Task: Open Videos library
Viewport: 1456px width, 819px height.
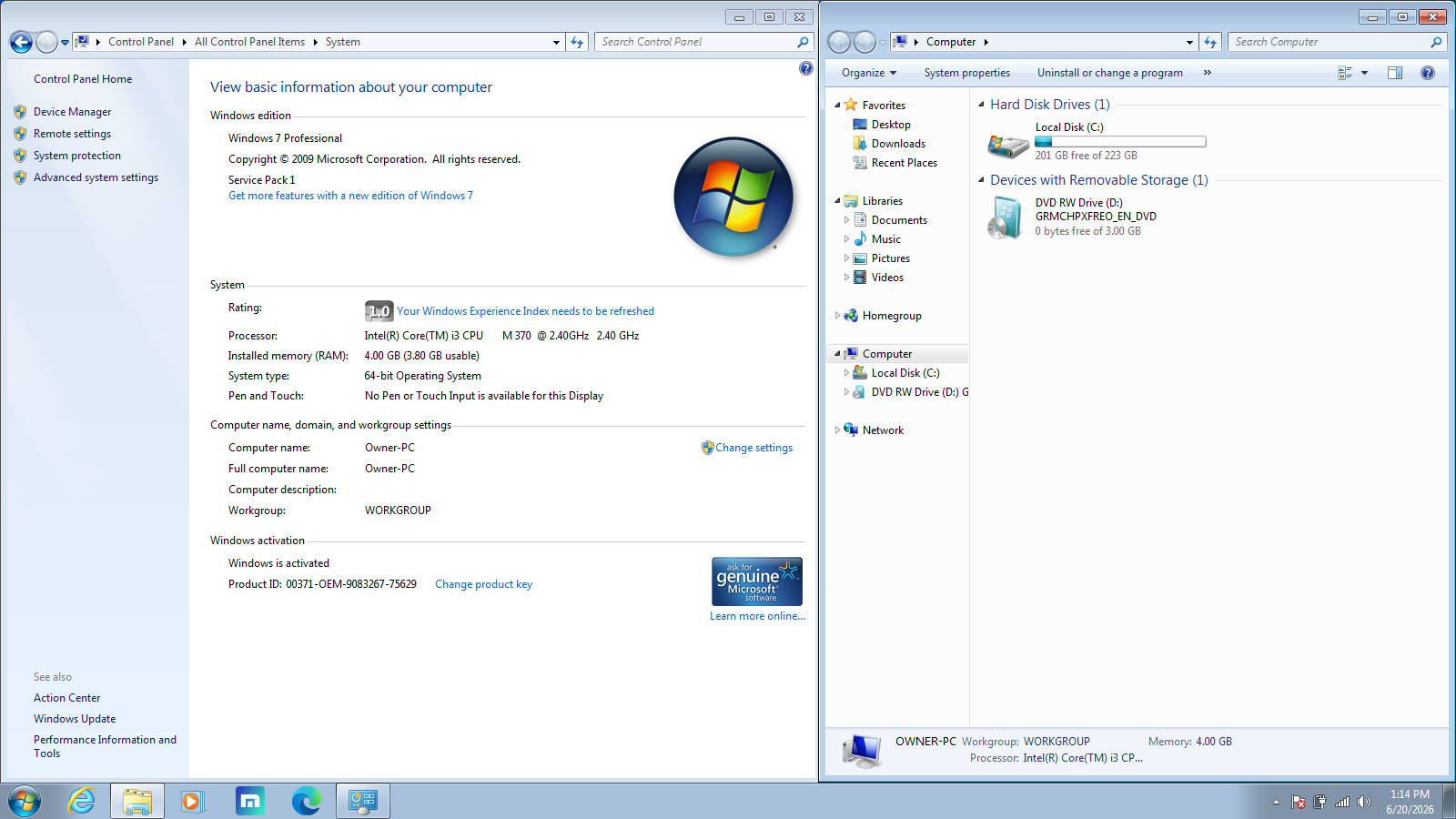Action: pos(887,278)
